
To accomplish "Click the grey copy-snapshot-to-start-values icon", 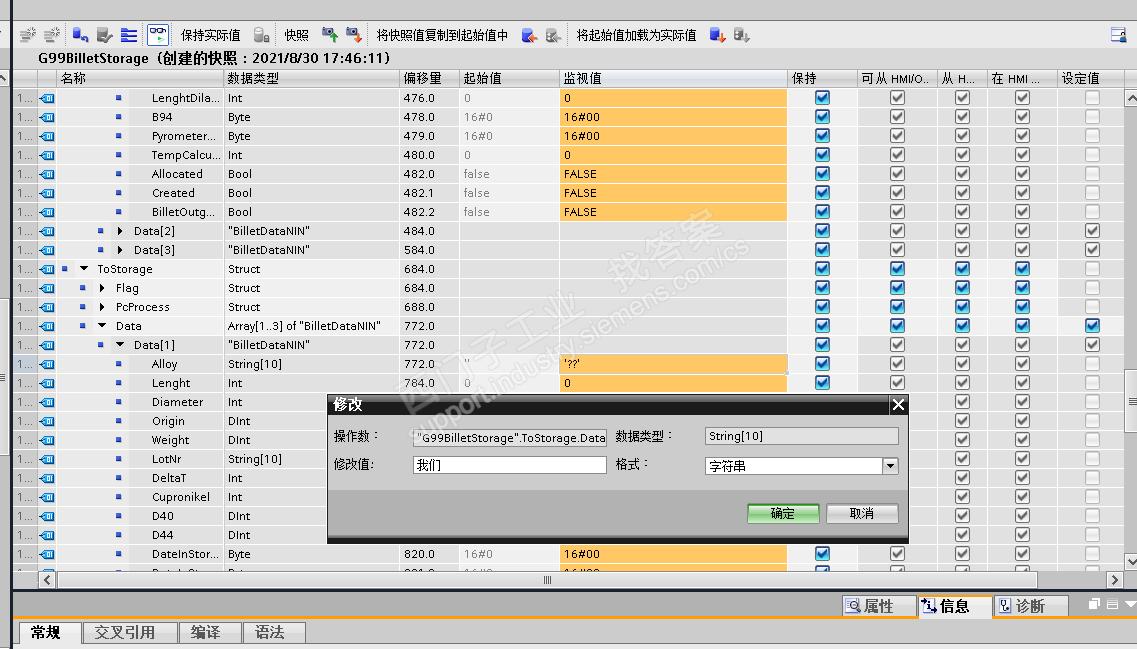I will tap(553, 35).
